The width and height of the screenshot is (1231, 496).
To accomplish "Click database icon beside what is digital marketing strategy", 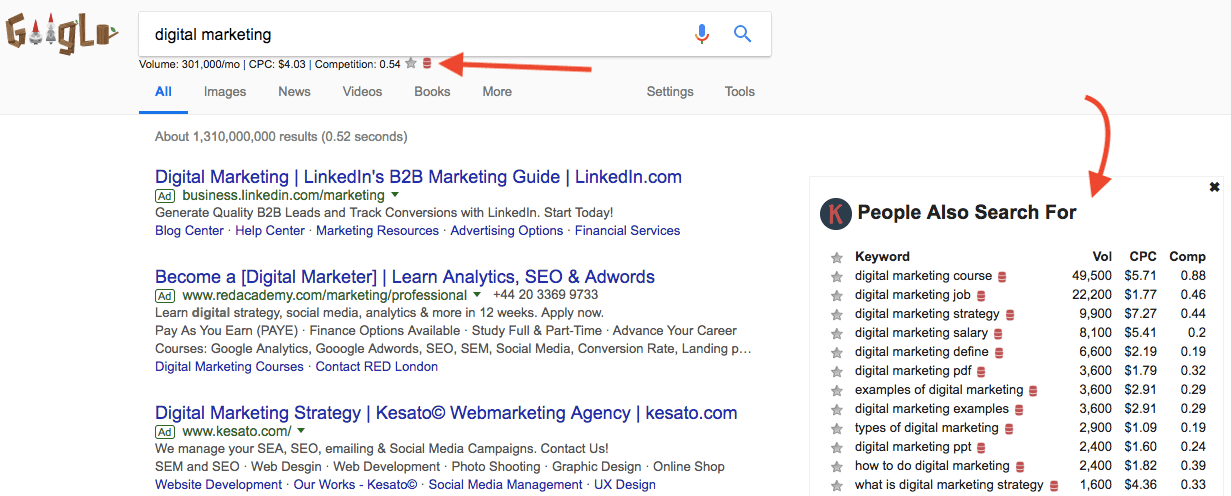I will pos(1054,485).
